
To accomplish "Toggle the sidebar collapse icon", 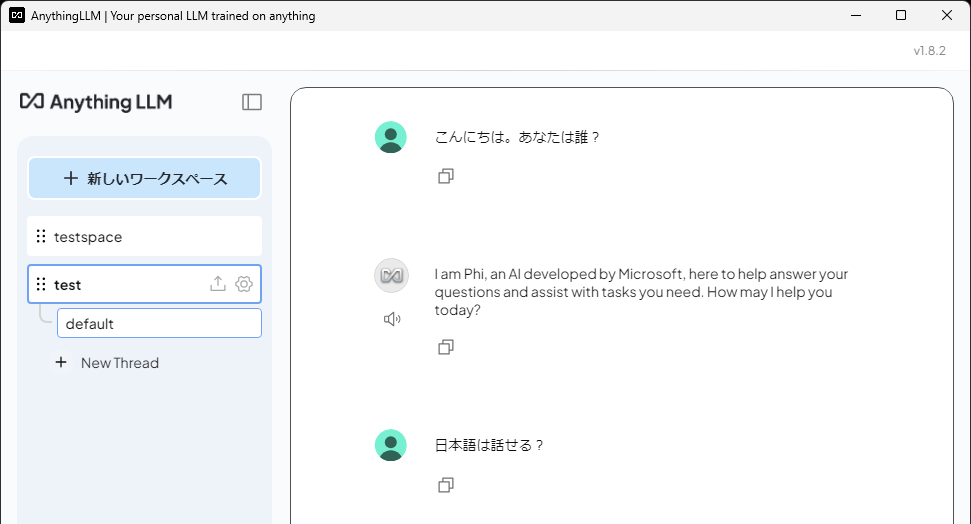I will click(x=252, y=102).
